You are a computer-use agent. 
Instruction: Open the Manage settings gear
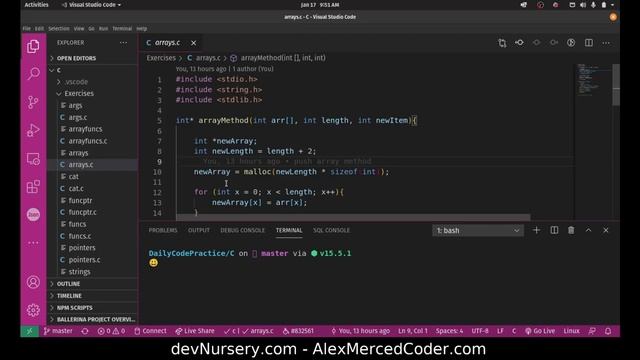(x=33, y=310)
